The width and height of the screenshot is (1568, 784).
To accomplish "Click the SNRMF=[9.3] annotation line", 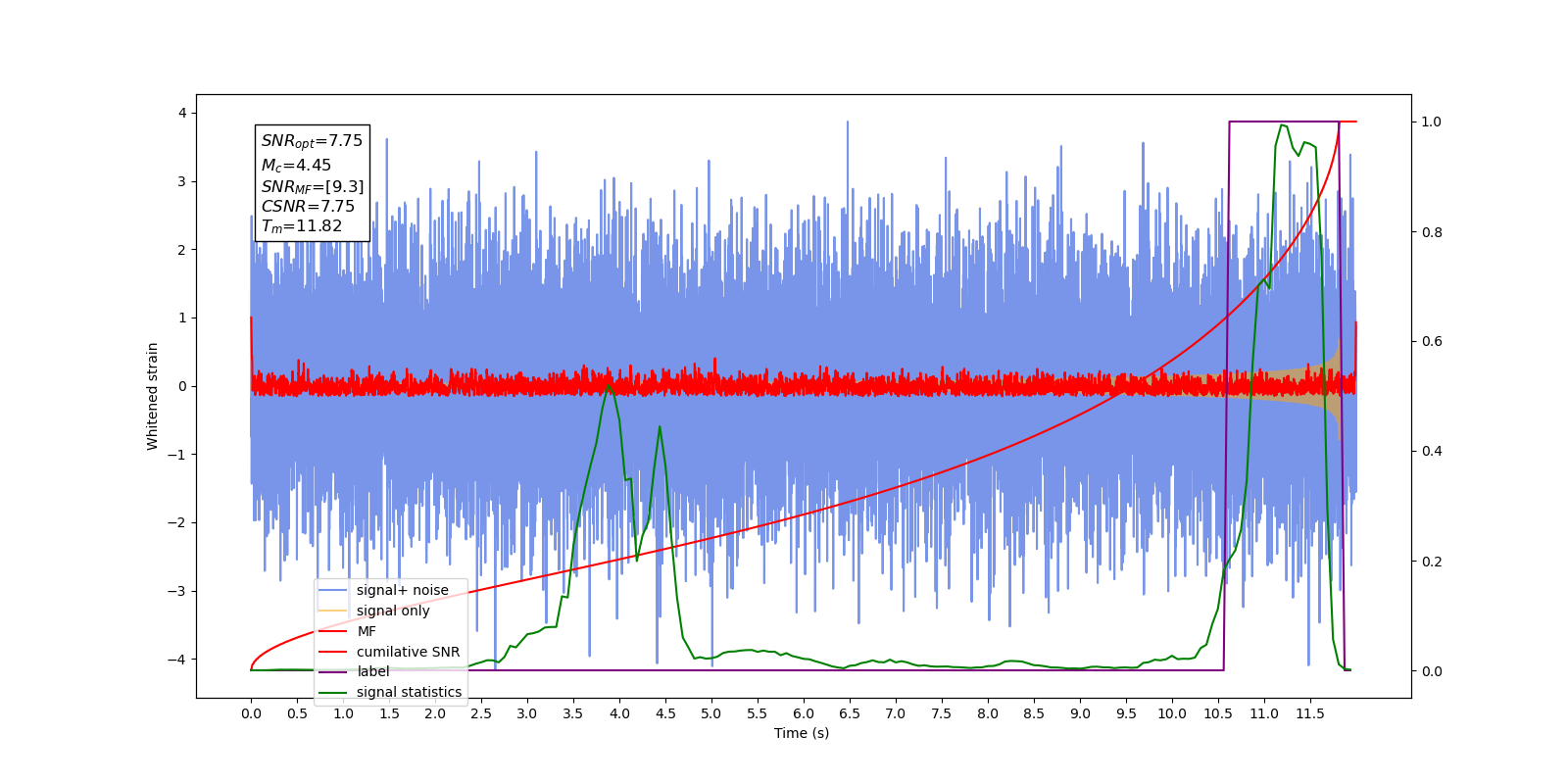I will [x=313, y=186].
